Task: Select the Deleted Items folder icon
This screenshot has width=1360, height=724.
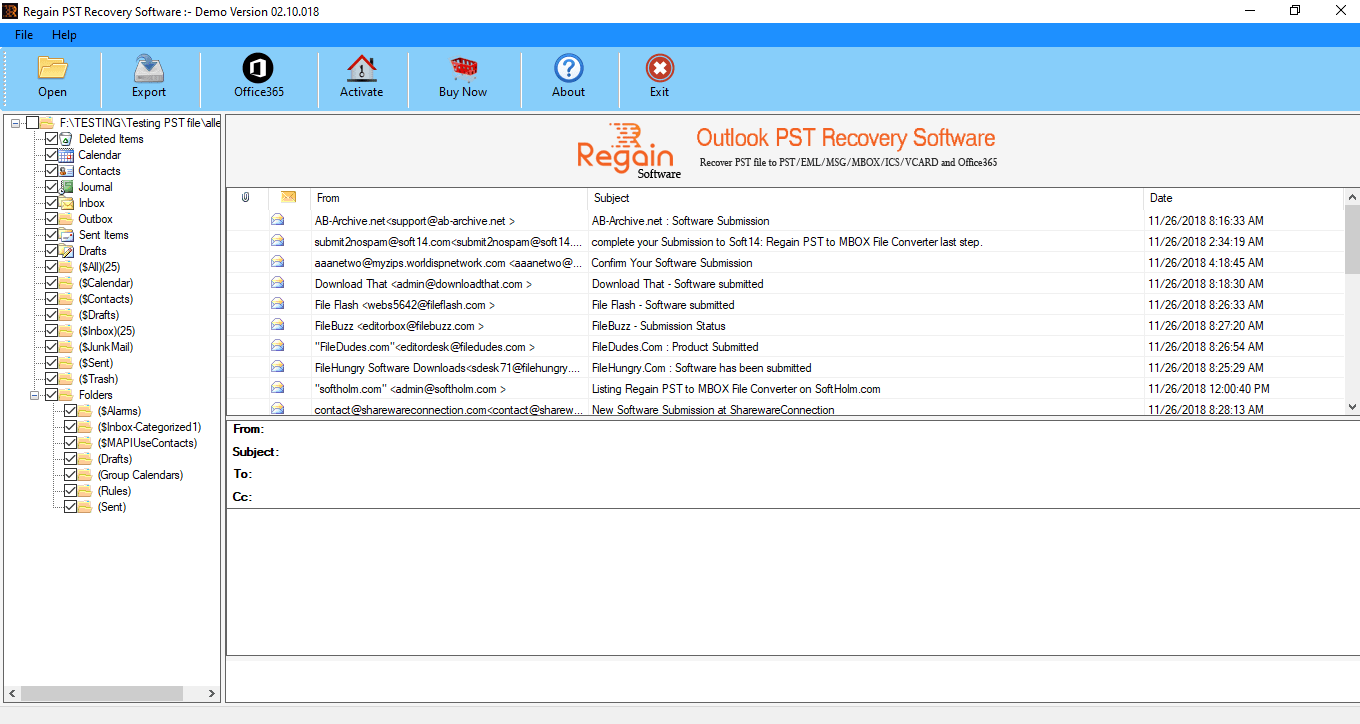Action: 67,139
